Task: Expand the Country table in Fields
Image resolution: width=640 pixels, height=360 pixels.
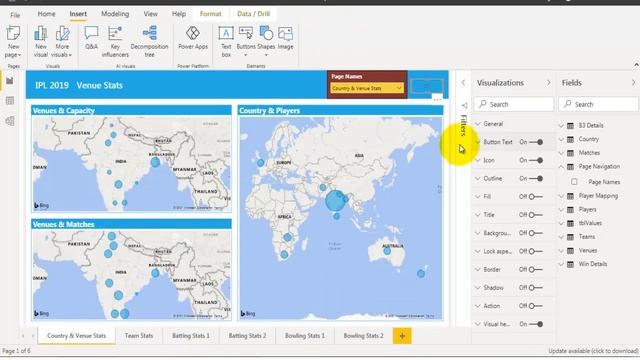Action: coord(561,139)
